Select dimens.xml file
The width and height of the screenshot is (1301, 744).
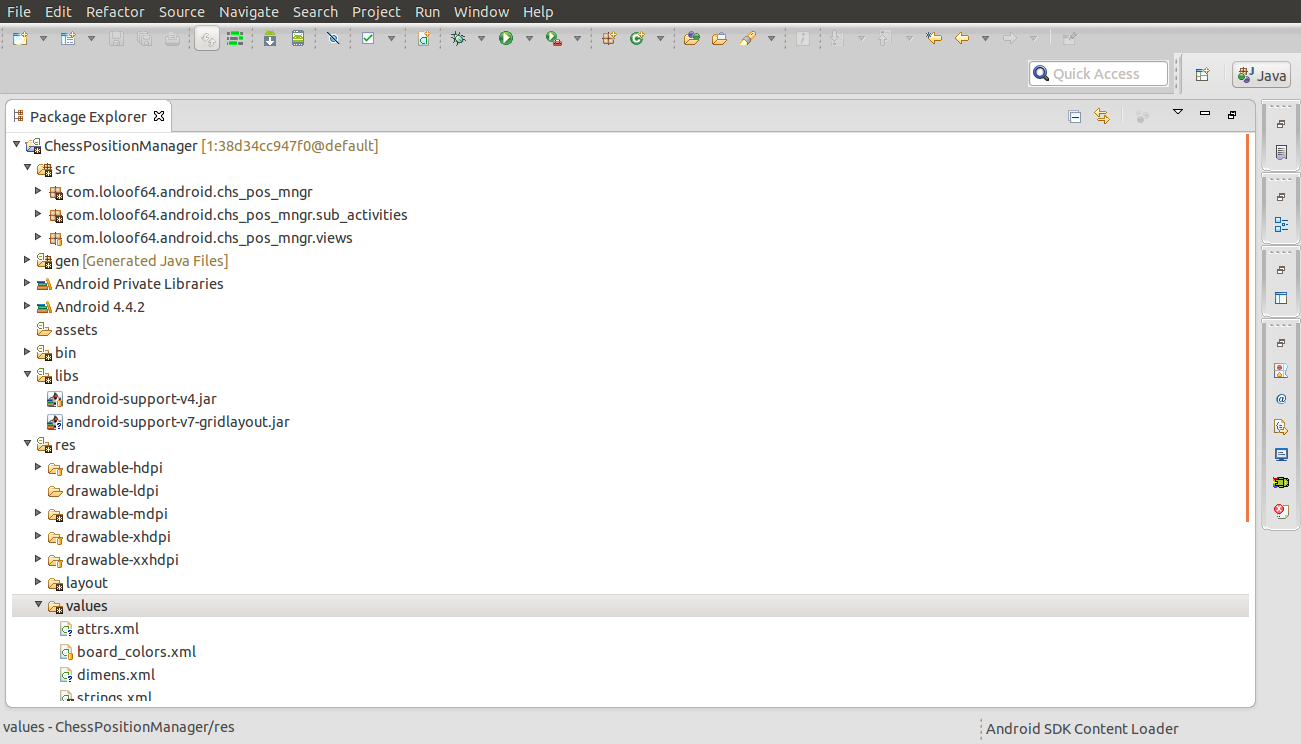116,675
